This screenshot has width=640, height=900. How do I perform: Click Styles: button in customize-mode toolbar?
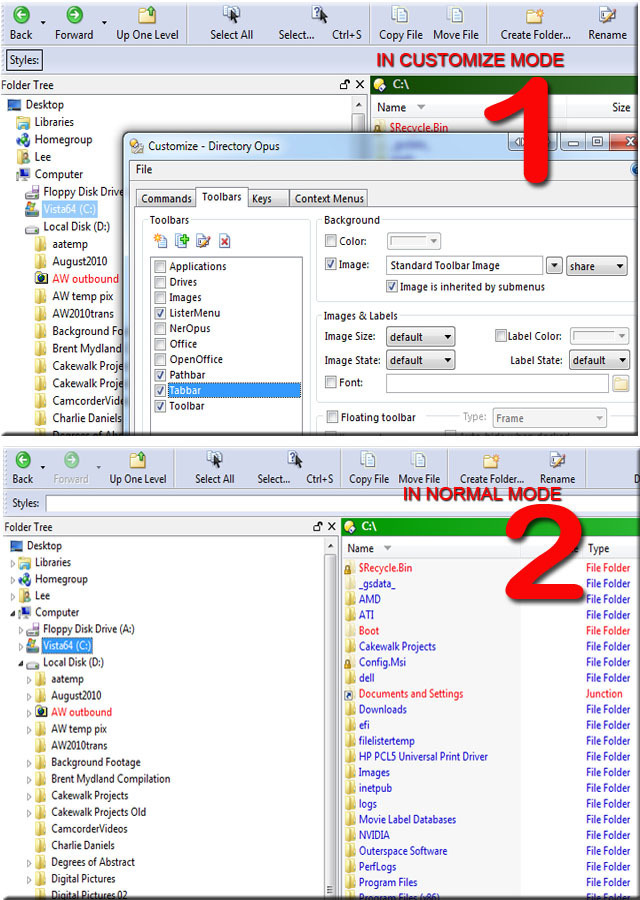pyautogui.click(x=24, y=60)
